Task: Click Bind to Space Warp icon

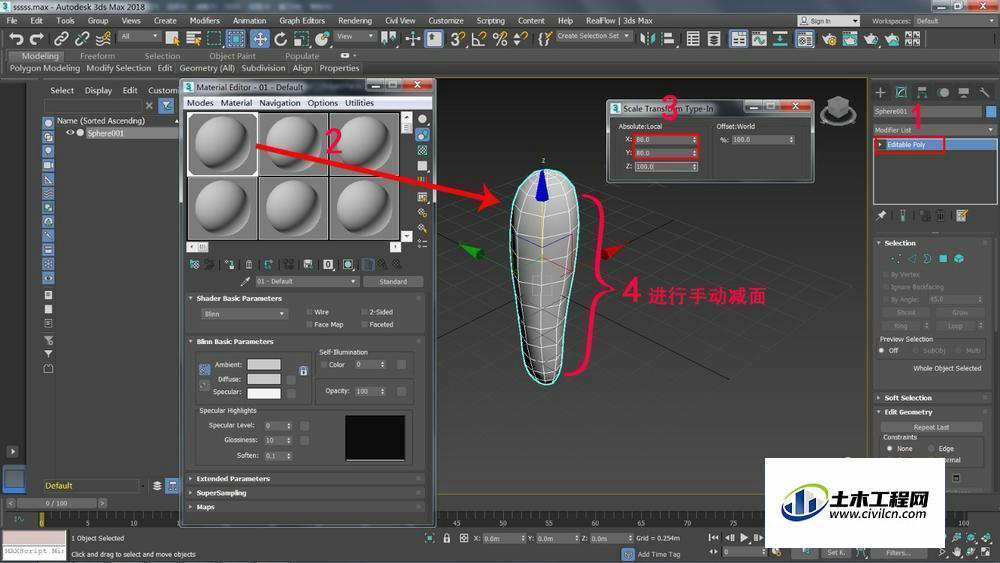Action: click(103, 39)
